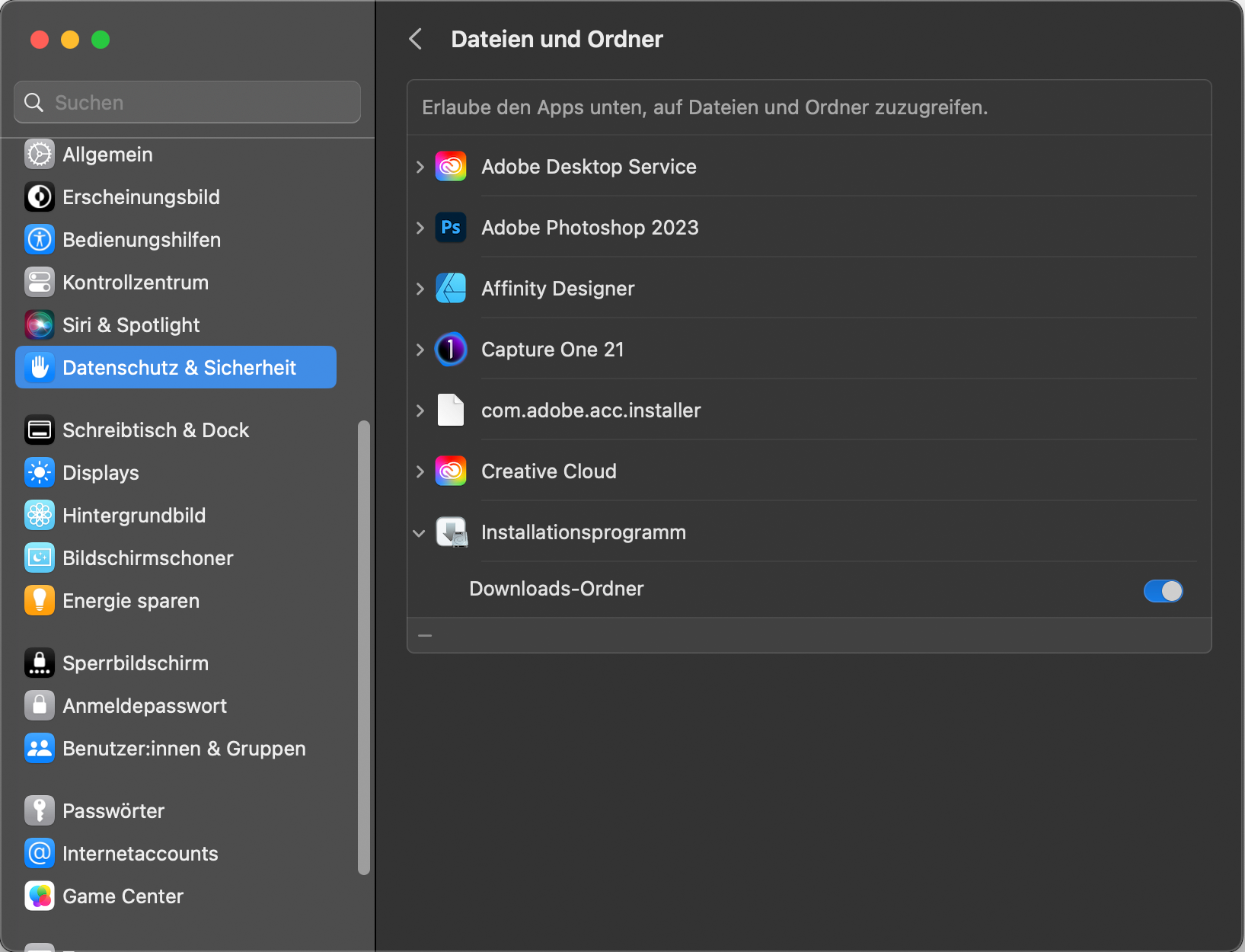1245x952 pixels.
Task: Select Adobe Photoshop 2023 app name
Action: pyautogui.click(x=590, y=228)
